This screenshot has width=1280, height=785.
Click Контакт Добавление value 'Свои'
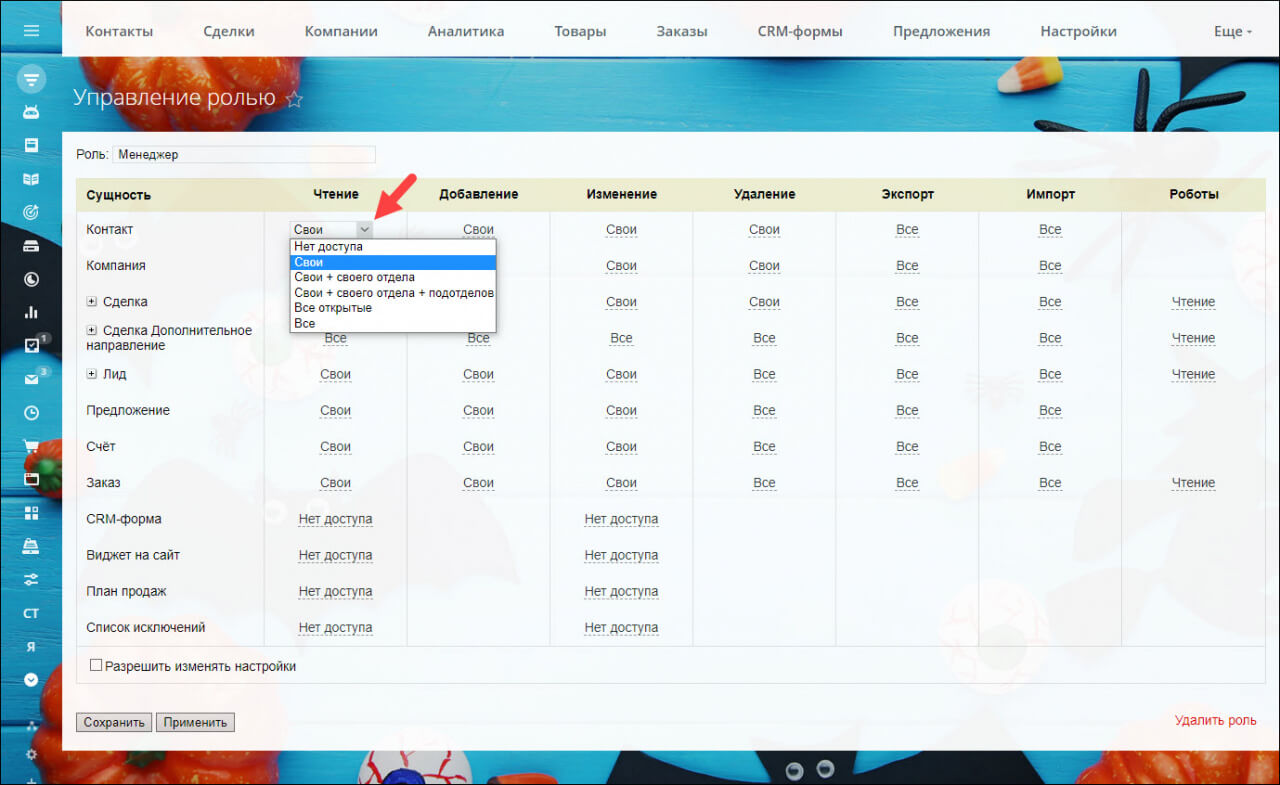478,229
